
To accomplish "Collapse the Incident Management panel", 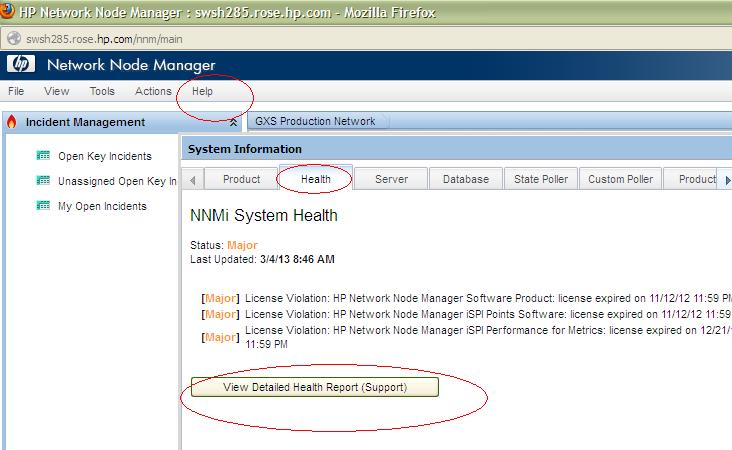I will pyautogui.click(x=233, y=122).
